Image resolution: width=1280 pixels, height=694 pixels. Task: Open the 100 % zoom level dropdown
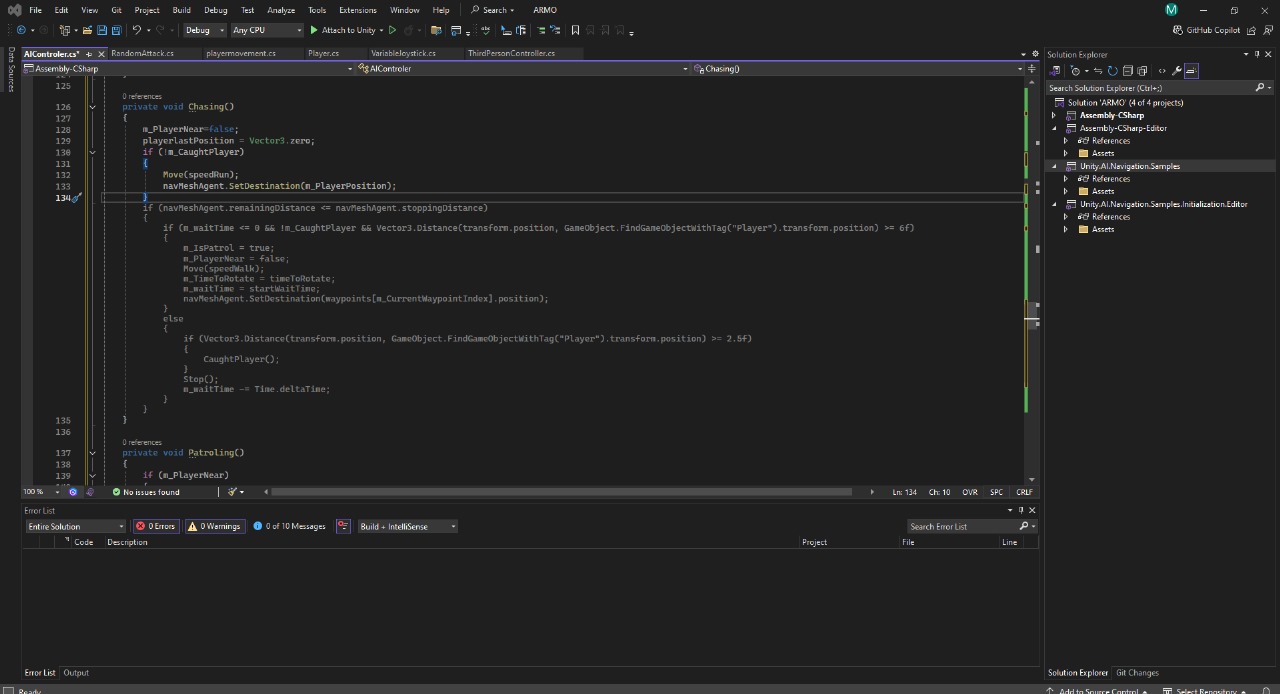tap(40, 492)
